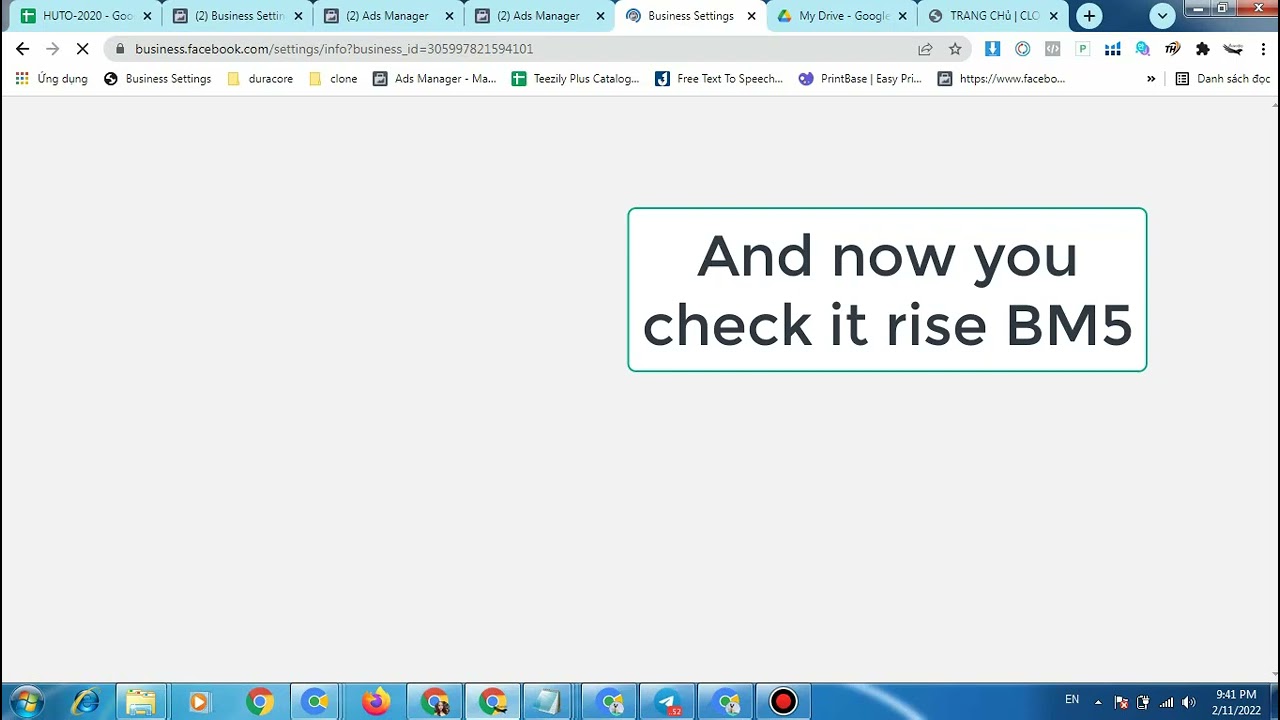The width and height of the screenshot is (1280, 720).
Task: Open the TH logo extension
Action: 1172,49
